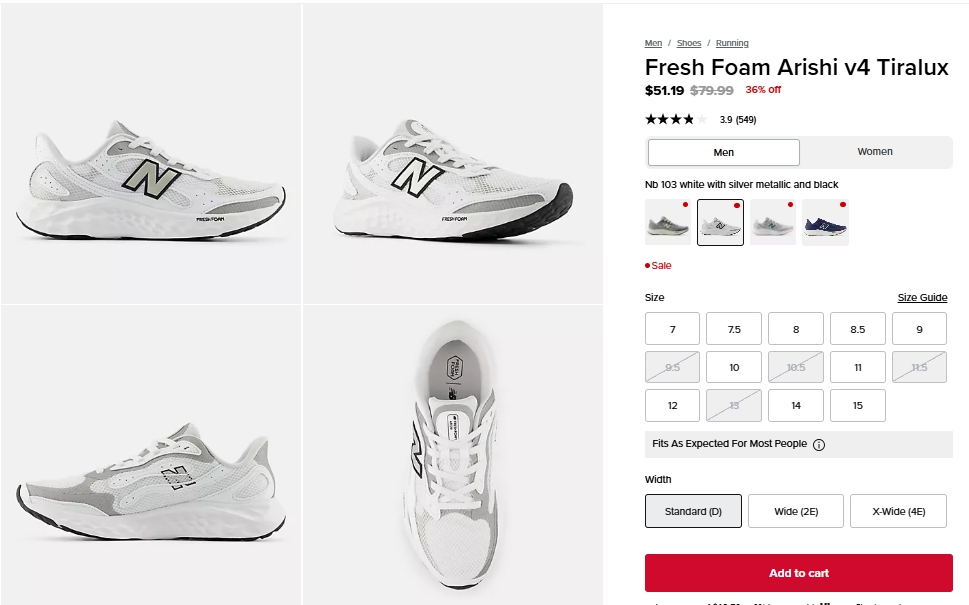The width and height of the screenshot is (969, 605).
Task: View the rear-angle shoe photo
Action: click(151, 455)
